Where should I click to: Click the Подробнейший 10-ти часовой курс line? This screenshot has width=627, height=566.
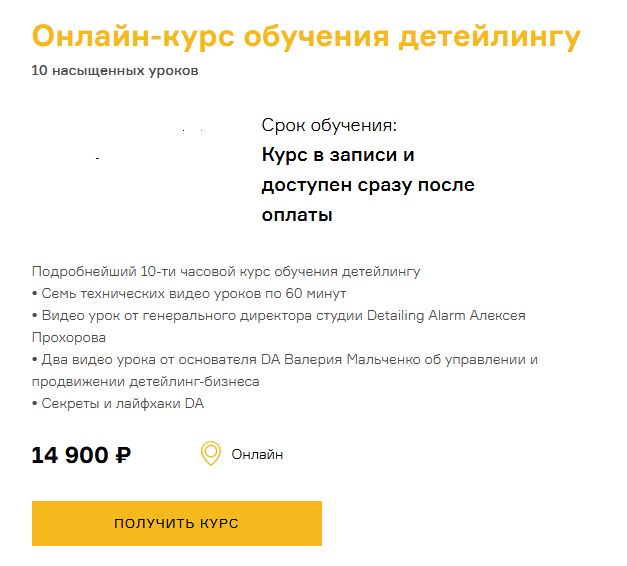226,271
